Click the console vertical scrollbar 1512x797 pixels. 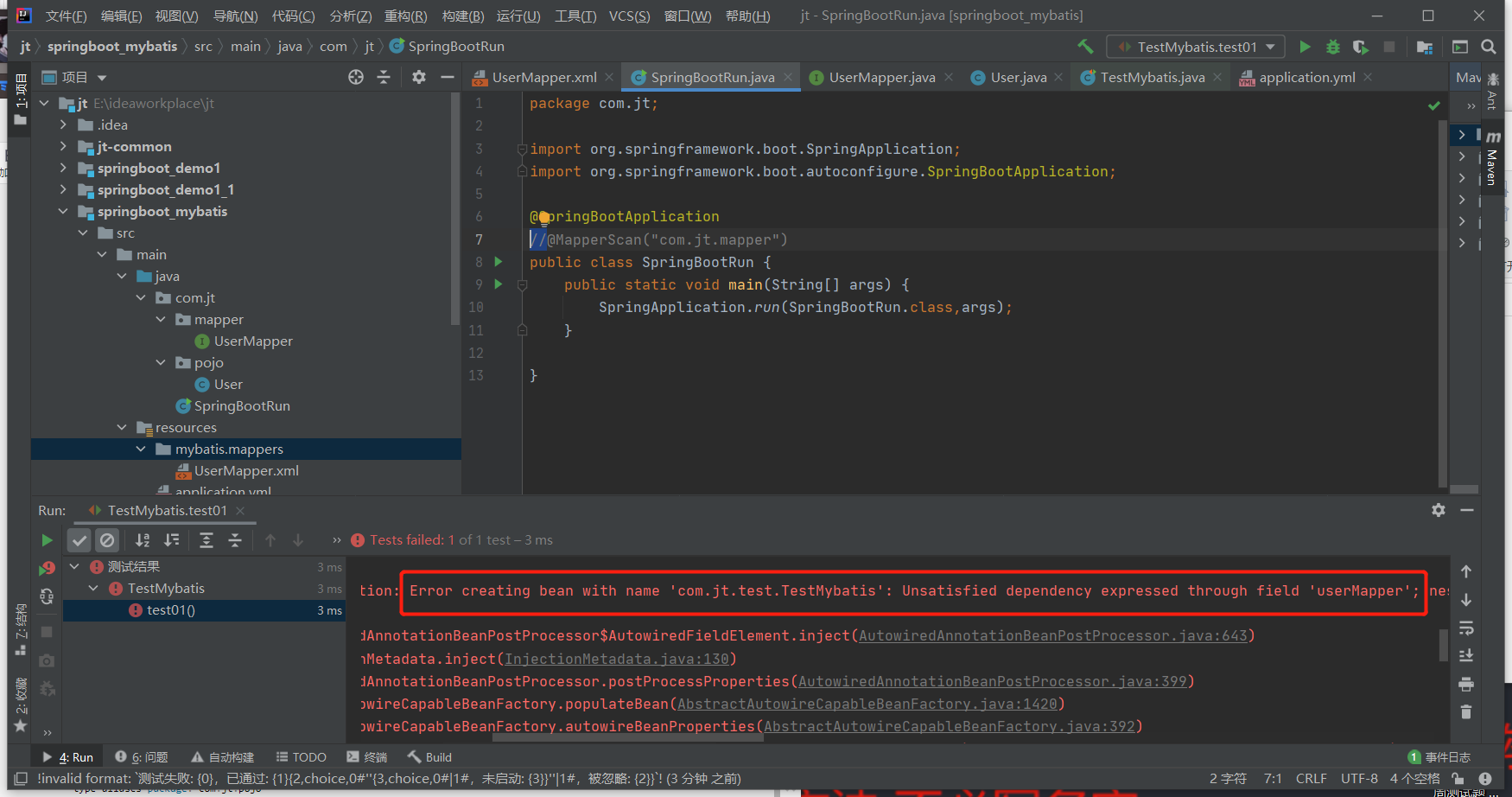(1443, 645)
